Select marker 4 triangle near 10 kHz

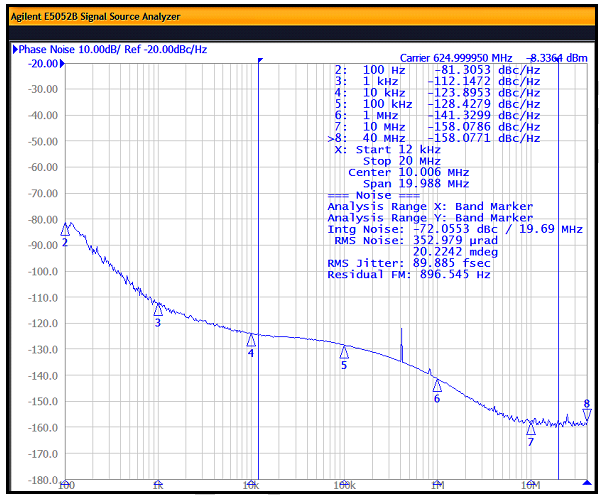[251, 340]
